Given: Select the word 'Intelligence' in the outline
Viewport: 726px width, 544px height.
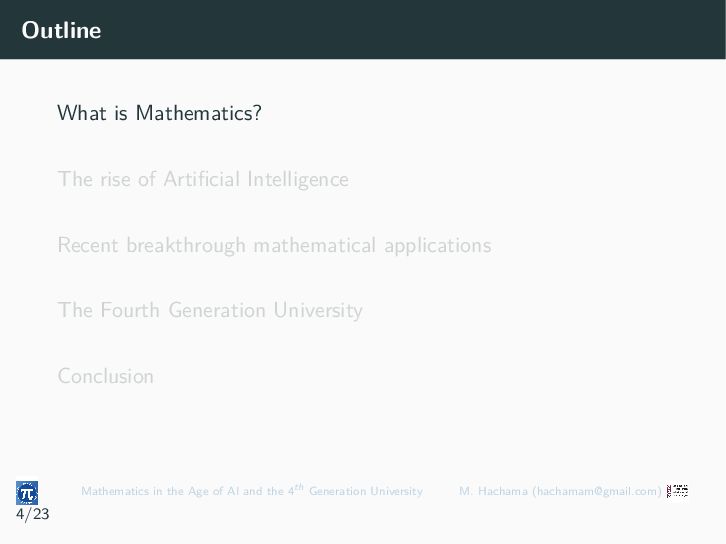Looking at the screenshot, I should (298, 180).
